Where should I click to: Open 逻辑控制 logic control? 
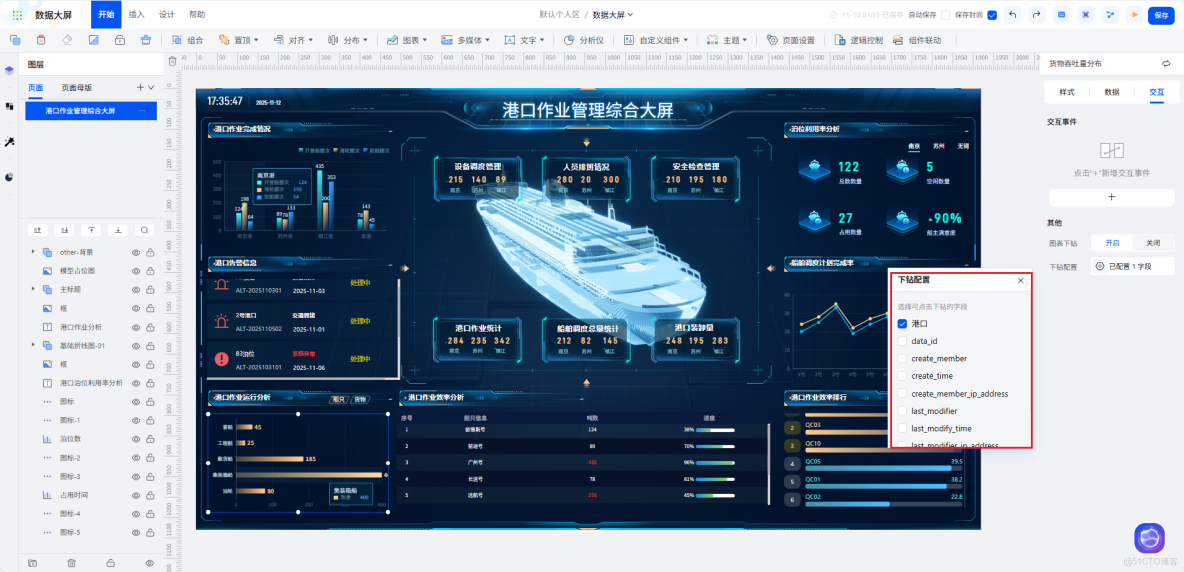pyautogui.click(x=858, y=40)
